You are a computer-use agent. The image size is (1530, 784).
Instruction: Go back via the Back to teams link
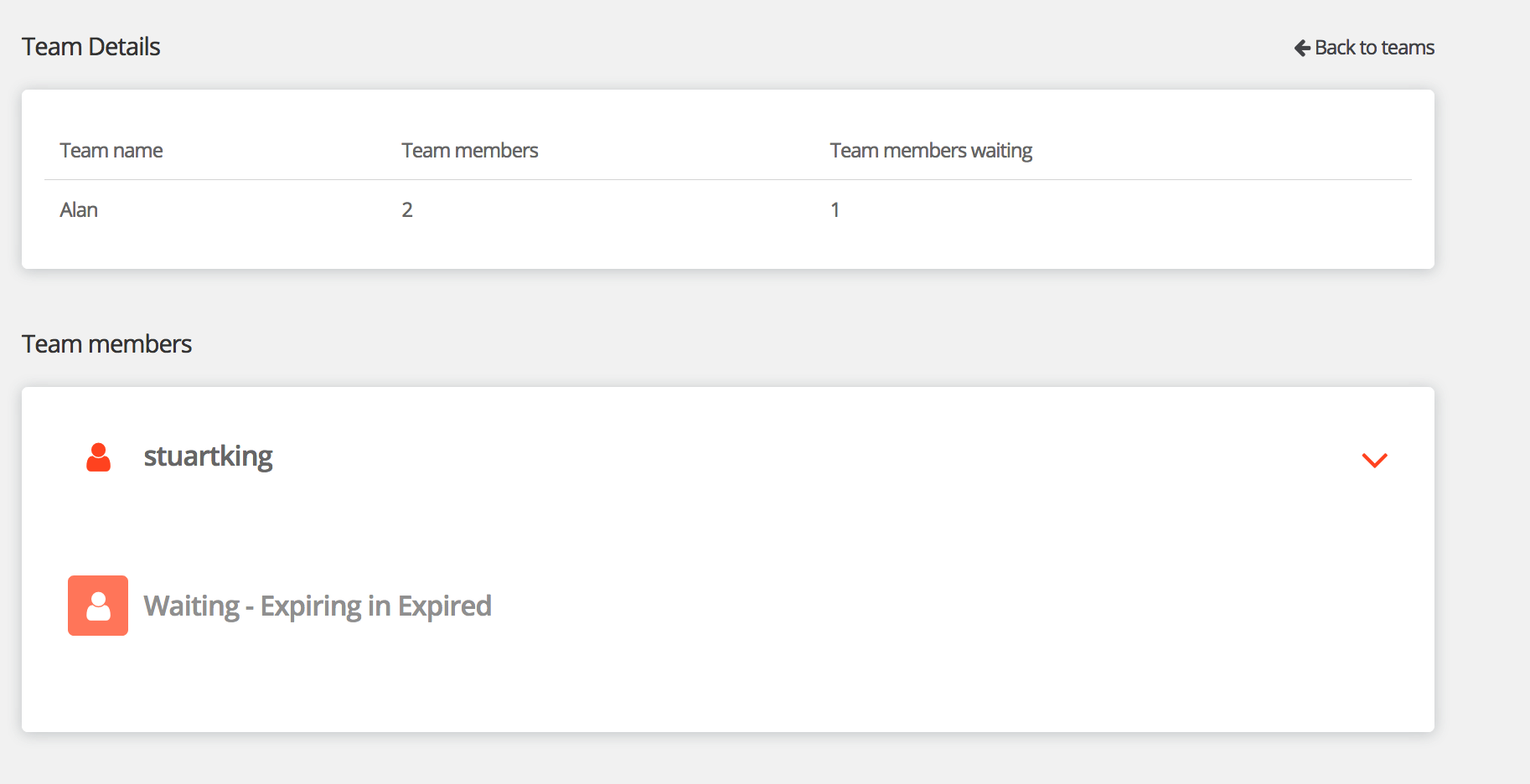[1373, 48]
